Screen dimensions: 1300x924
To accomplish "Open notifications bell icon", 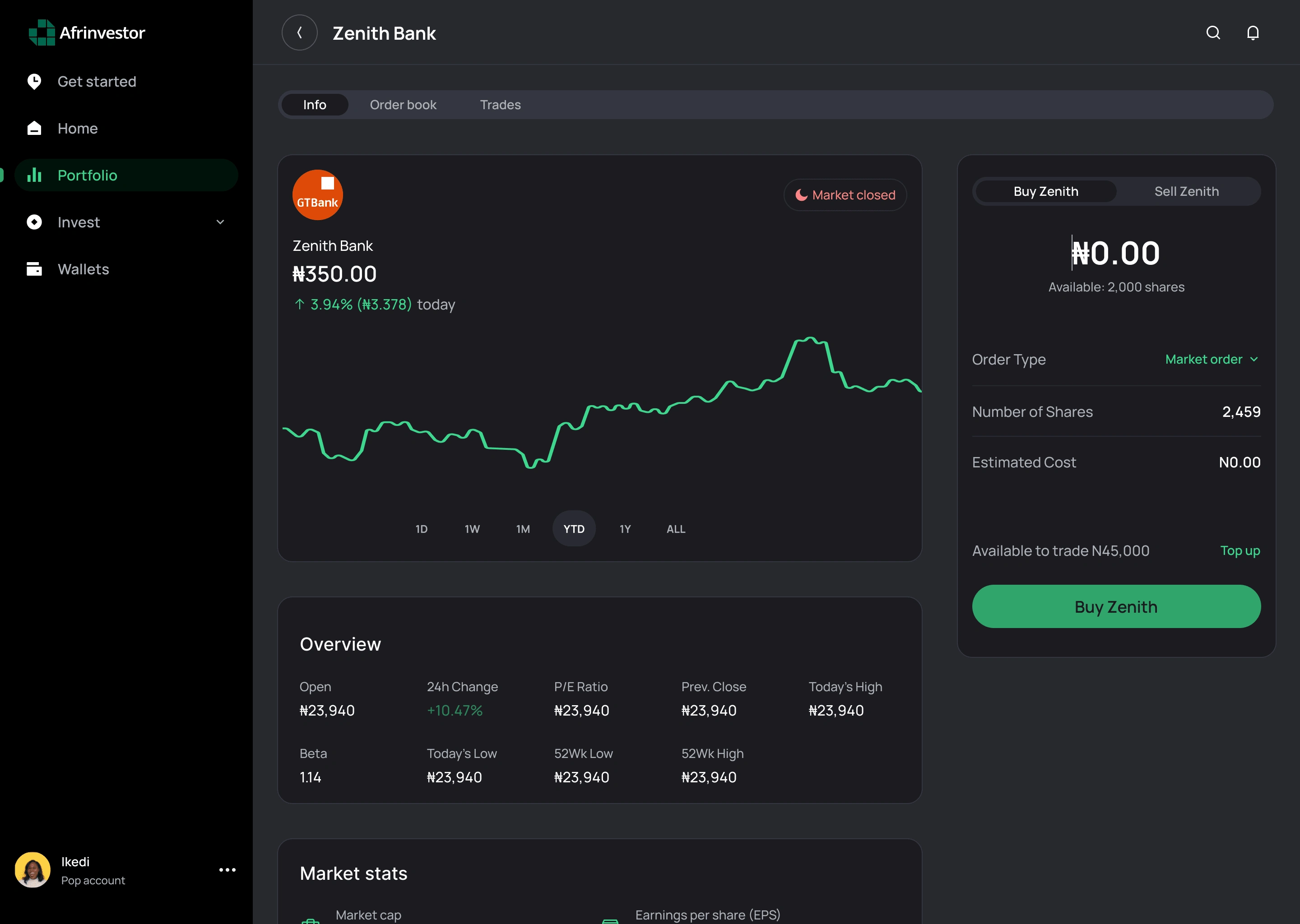I will [x=1253, y=33].
